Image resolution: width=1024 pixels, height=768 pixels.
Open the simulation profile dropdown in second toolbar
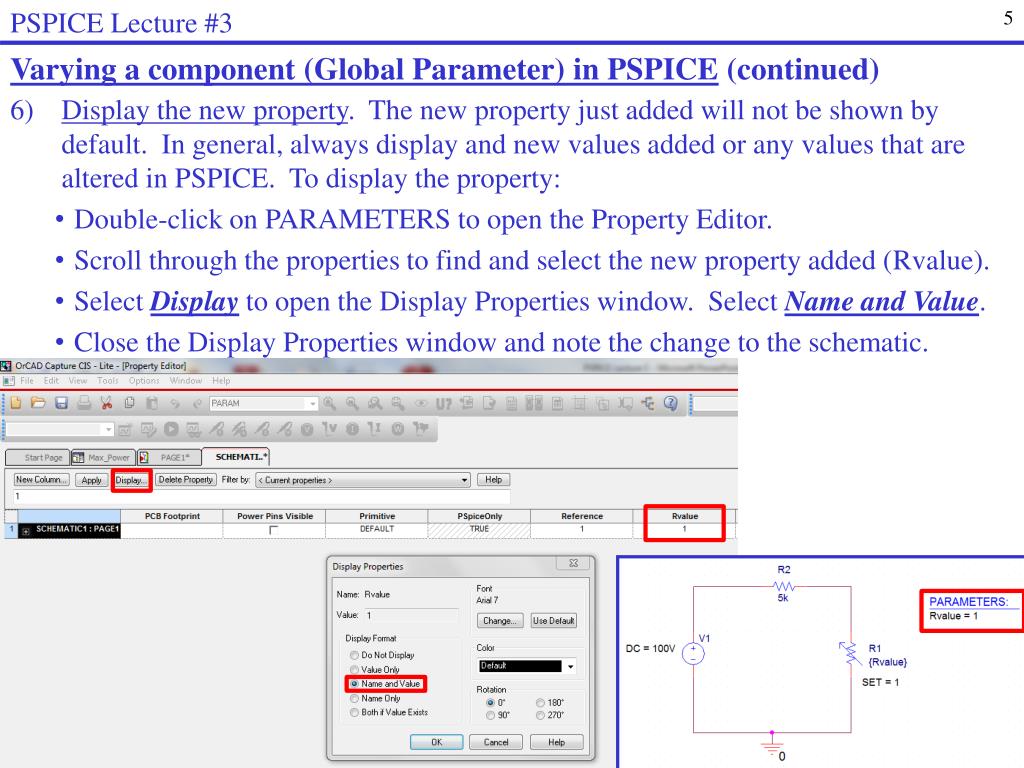[x=108, y=429]
